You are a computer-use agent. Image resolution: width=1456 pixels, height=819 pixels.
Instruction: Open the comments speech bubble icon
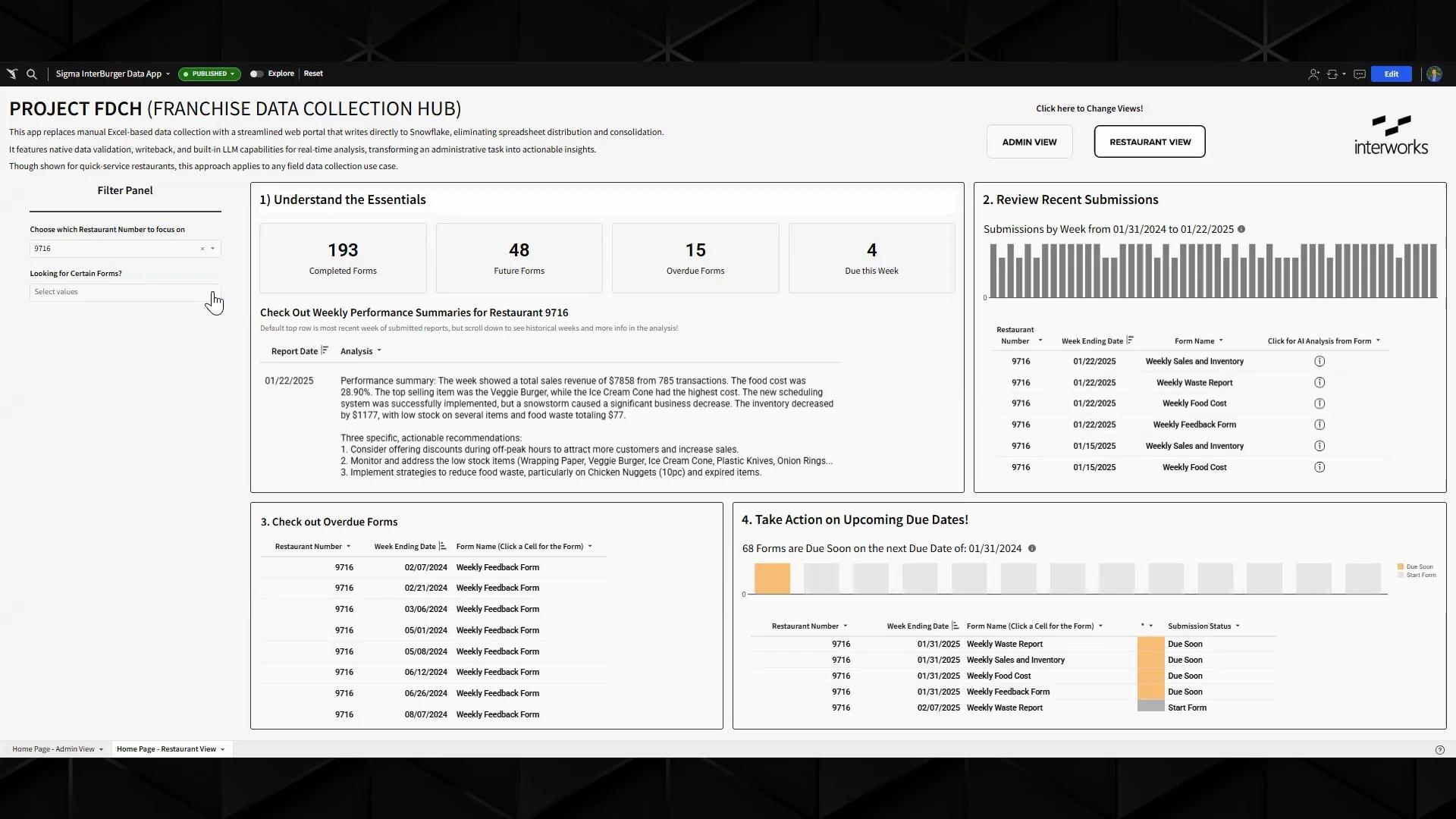[1360, 74]
